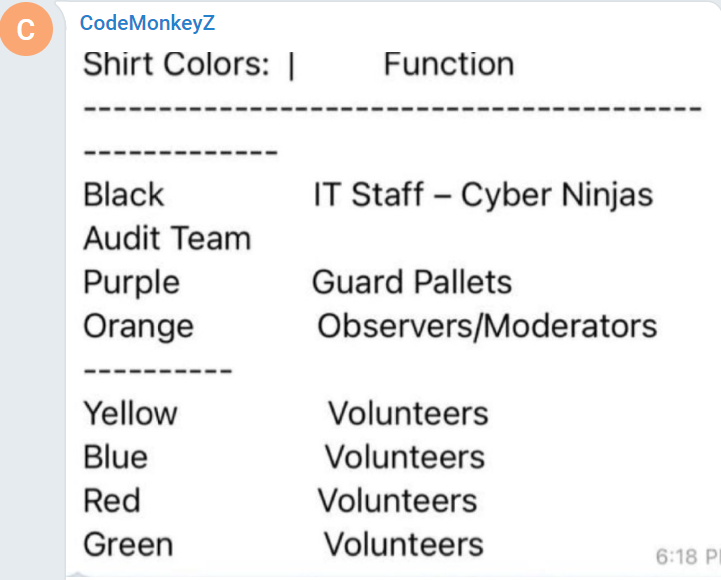Click the "Audit Team" line
The image size is (721, 580).
tap(167, 238)
